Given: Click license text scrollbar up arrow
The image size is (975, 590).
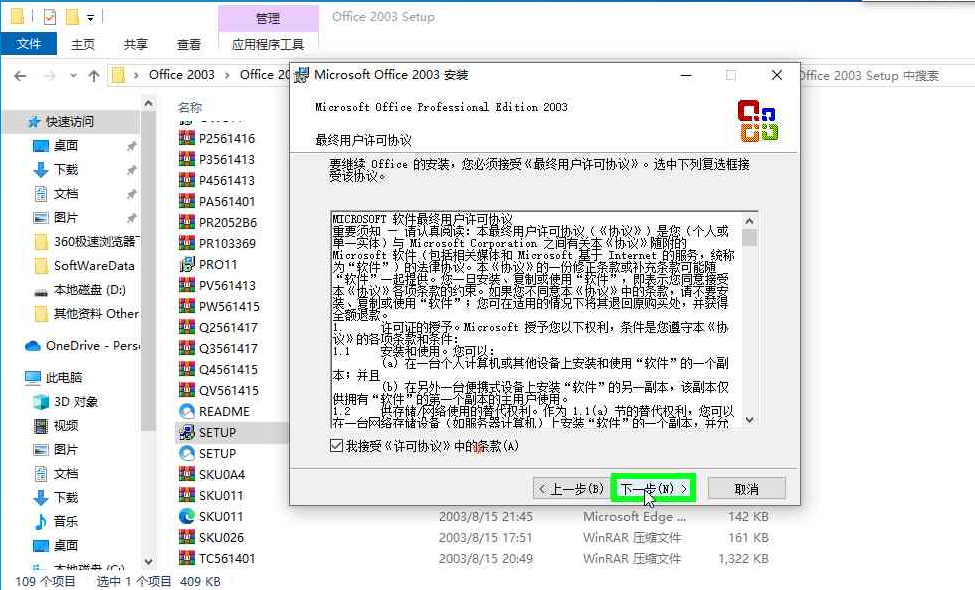Looking at the screenshot, I should click(749, 221).
